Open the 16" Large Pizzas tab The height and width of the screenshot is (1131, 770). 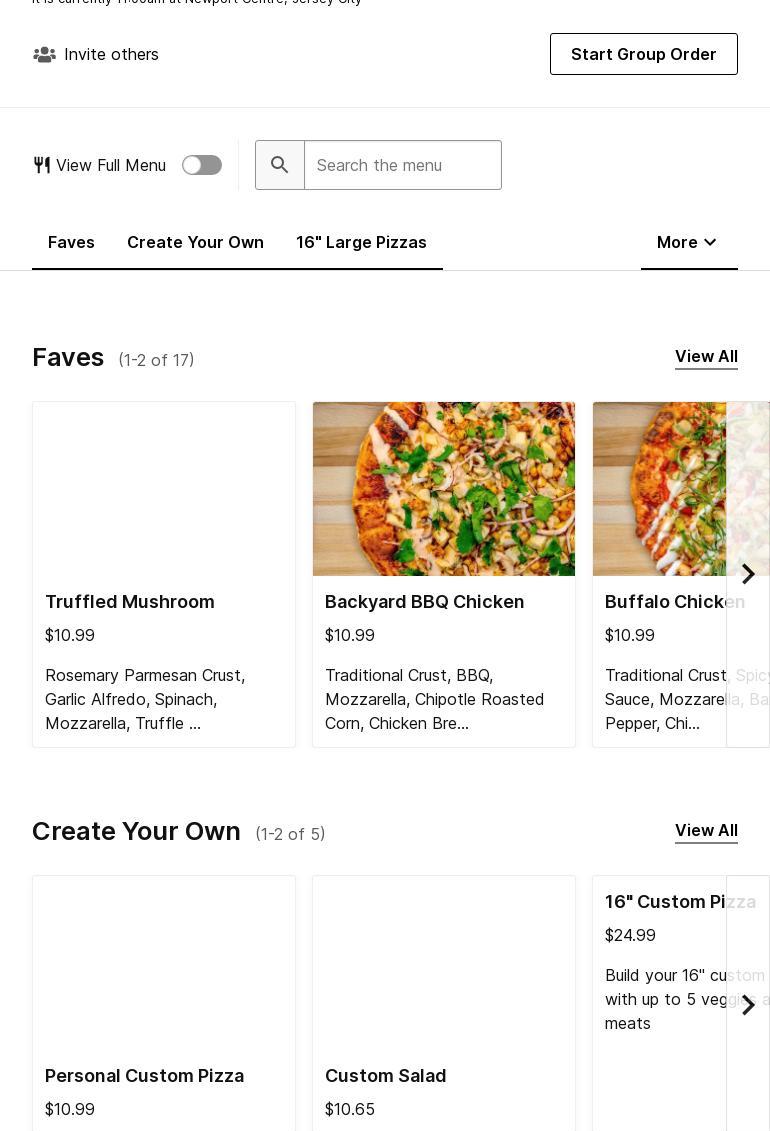pyautogui.click(x=361, y=243)
